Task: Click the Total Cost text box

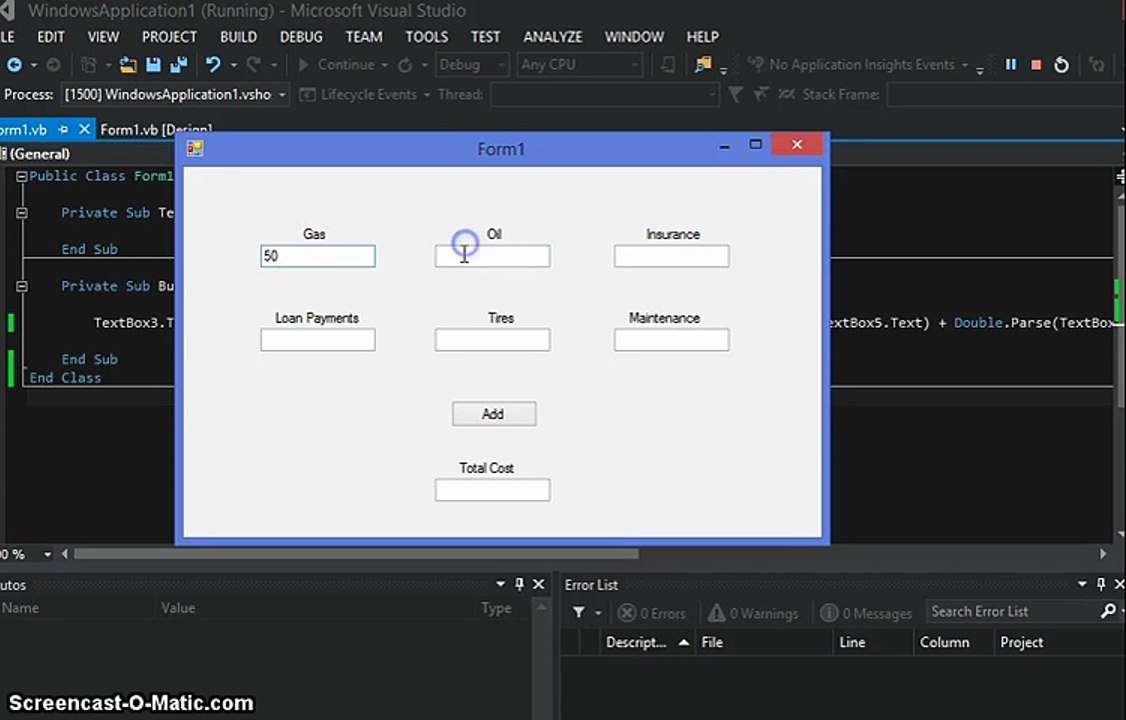Action: (x=493, y=490)
